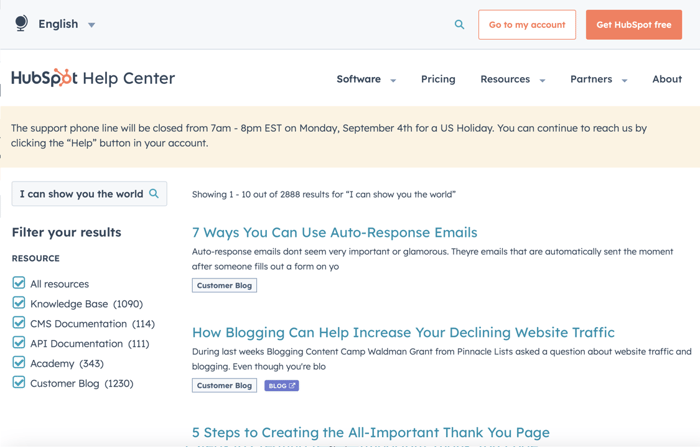Click Customer Blog tag under Auto-Response Emails result
700x447 pixels.
click(x=224, y=285)
